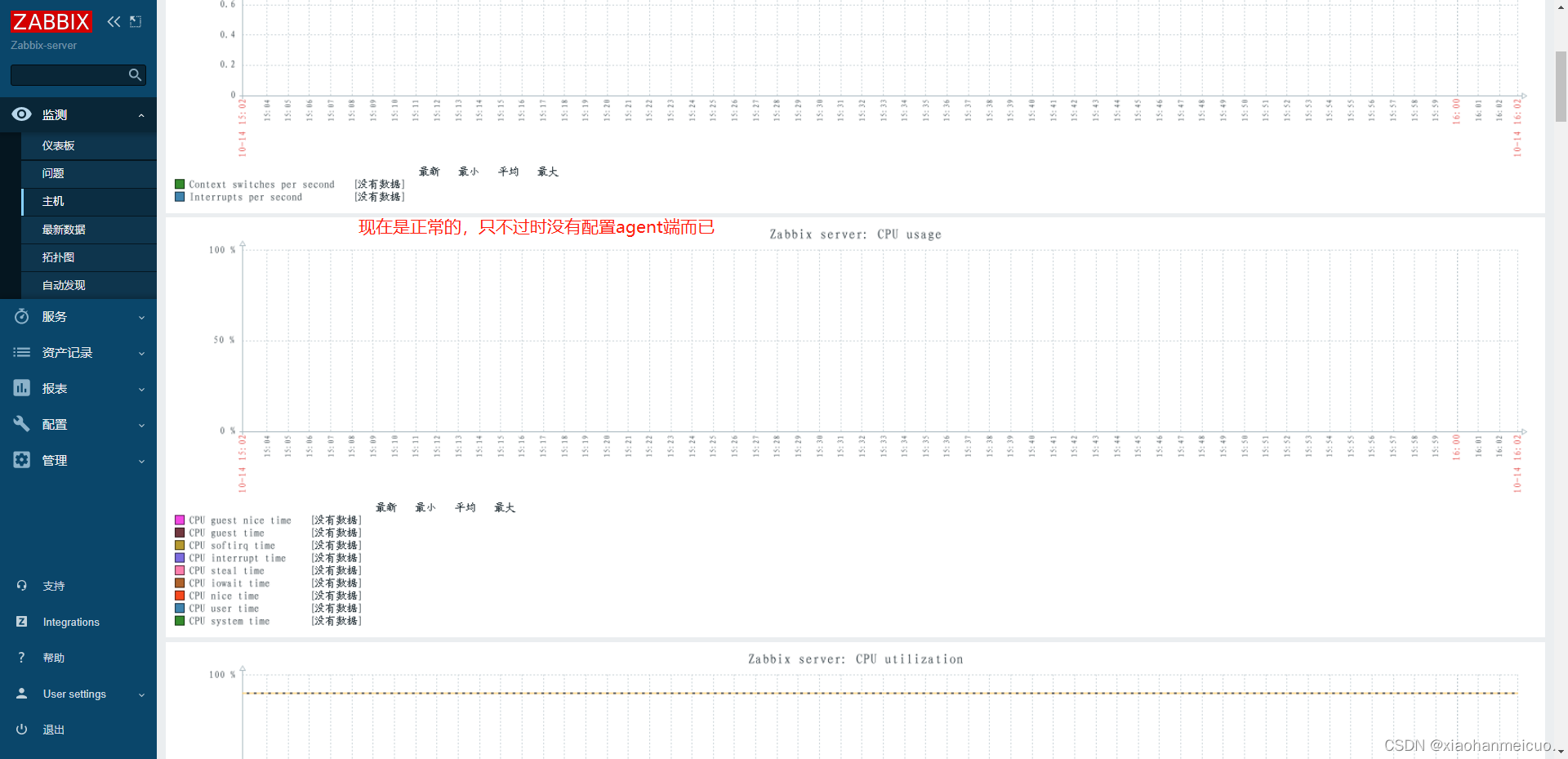Click the CPU guest time swatch
The image size is (1568, 759).
click(180, 532)
